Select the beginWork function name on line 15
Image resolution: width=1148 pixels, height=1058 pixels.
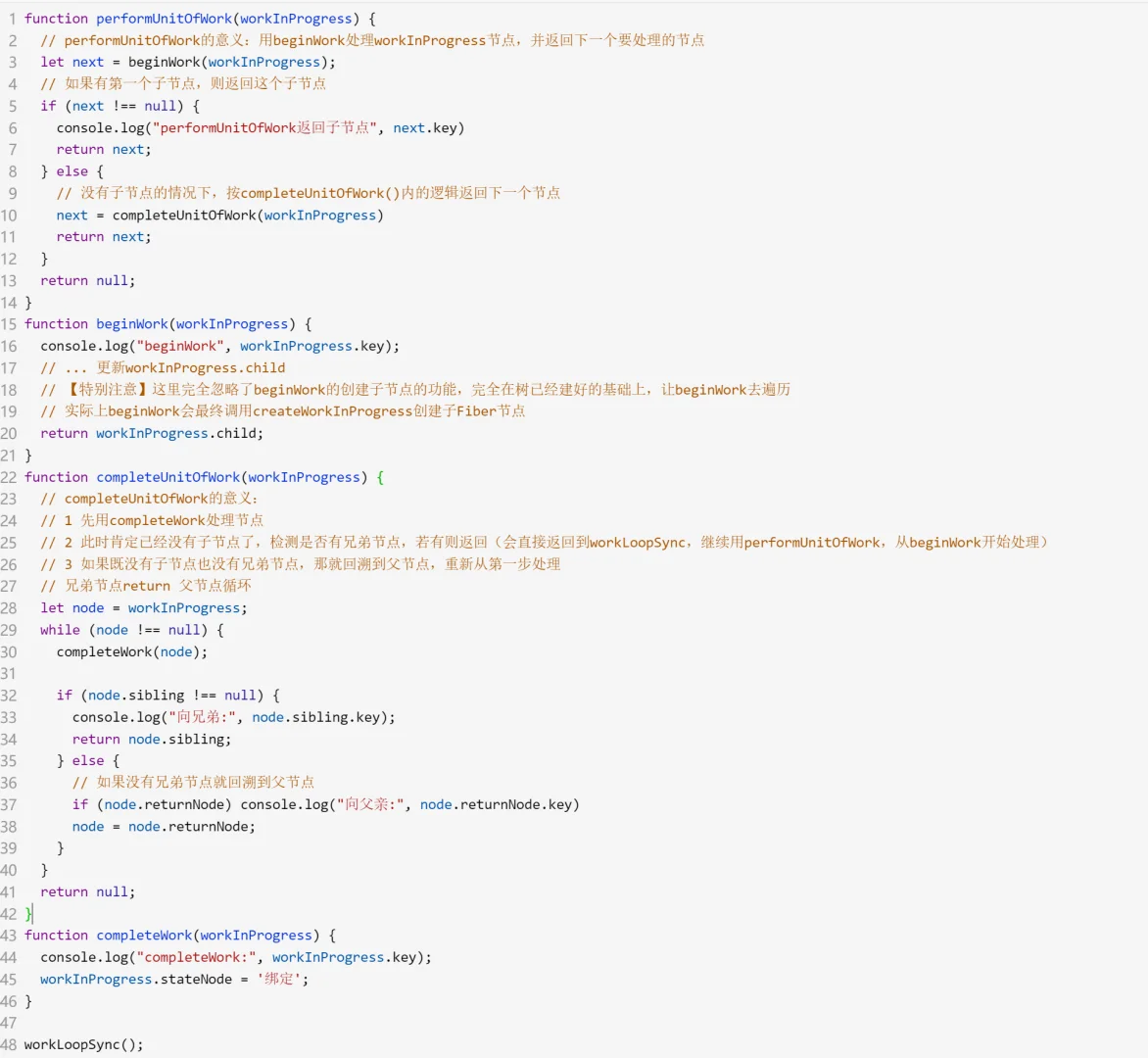(132, 323)
